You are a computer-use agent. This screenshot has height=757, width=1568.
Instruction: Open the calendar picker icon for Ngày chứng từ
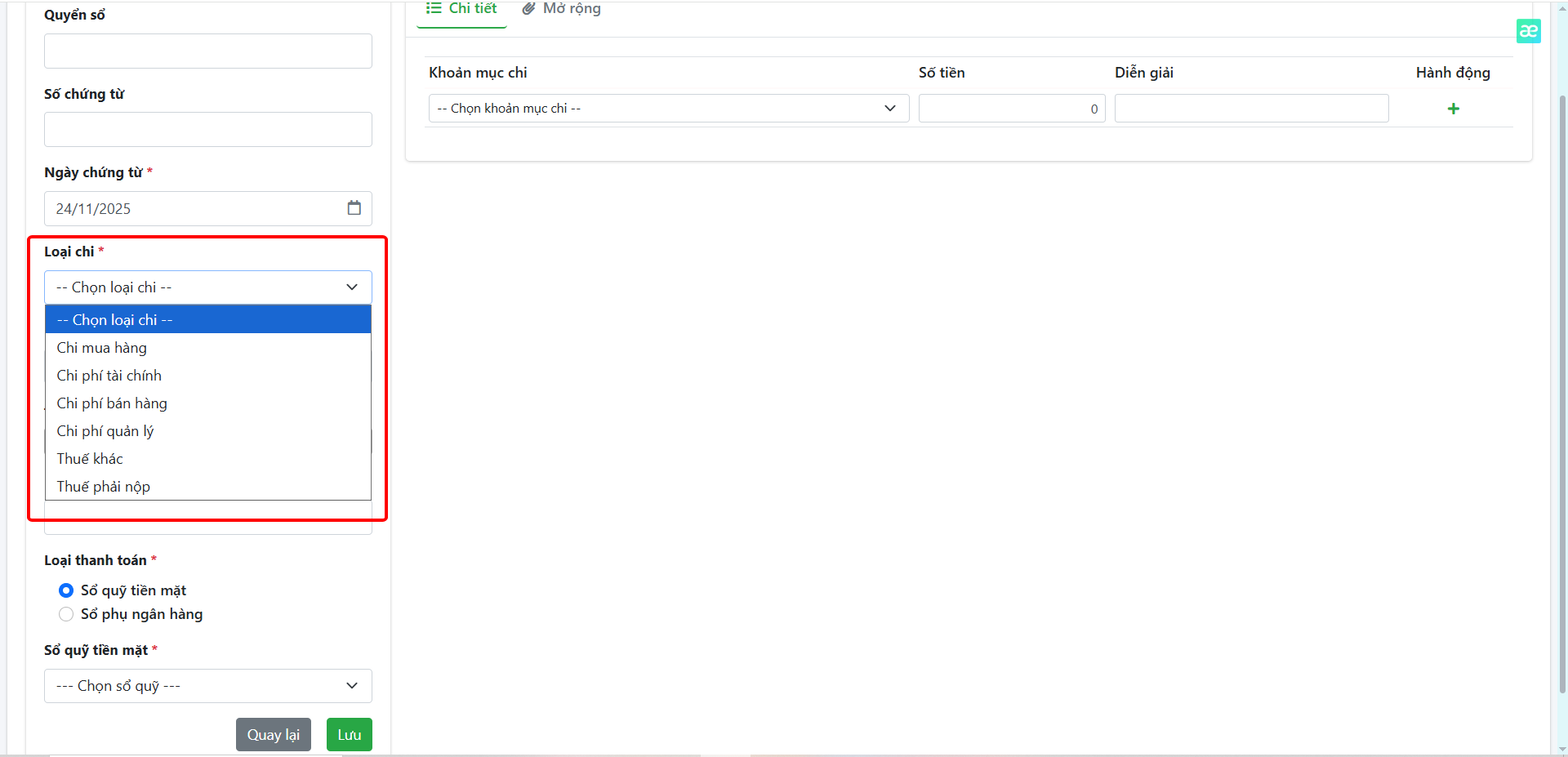[354, 208]
